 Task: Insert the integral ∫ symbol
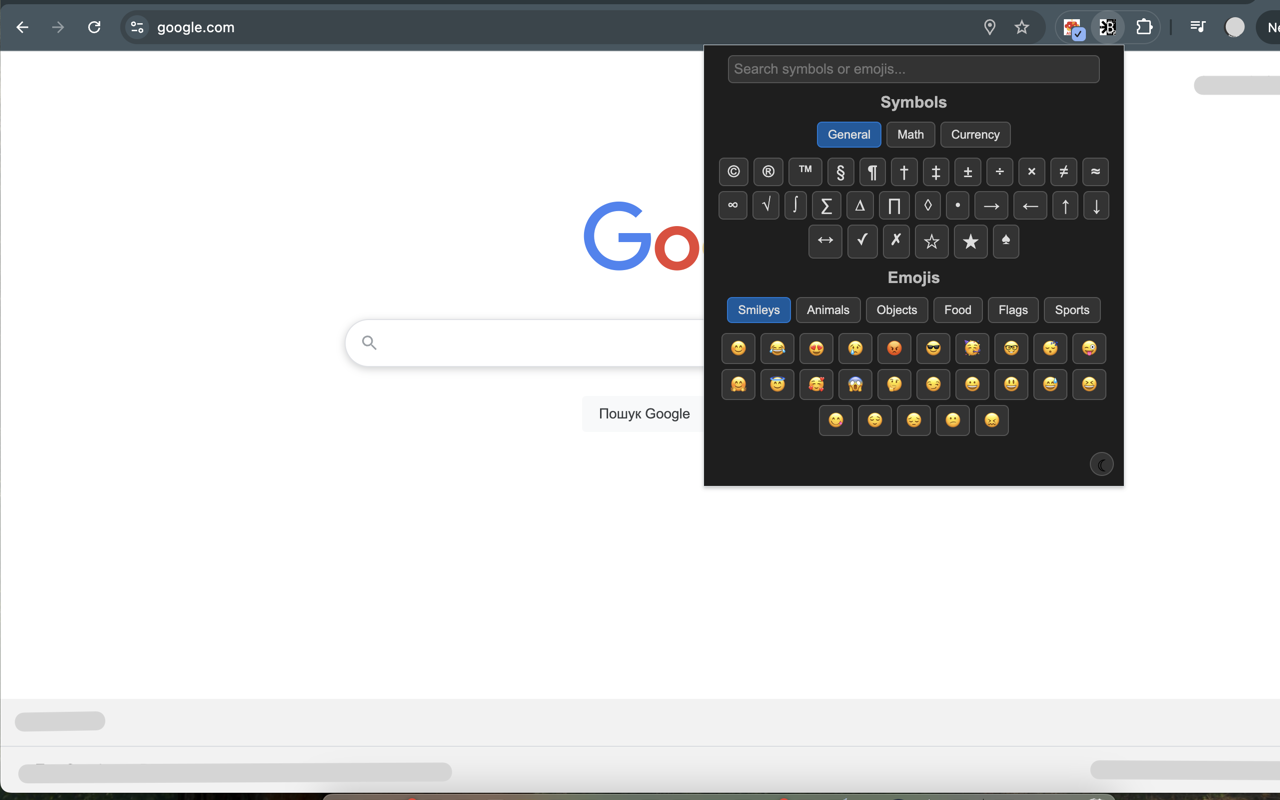pos(796,206)
